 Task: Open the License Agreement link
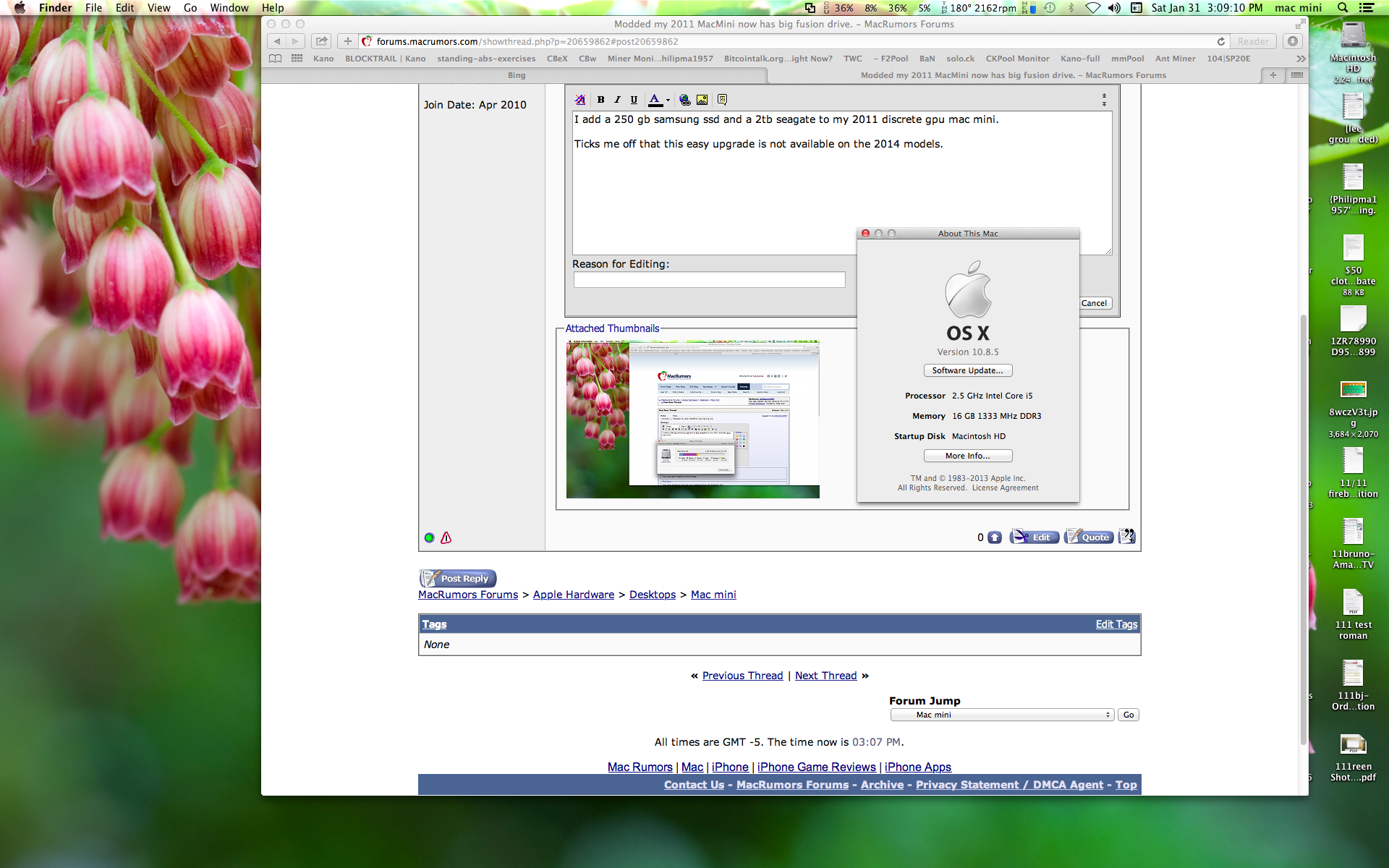(x=1005, y=488)
